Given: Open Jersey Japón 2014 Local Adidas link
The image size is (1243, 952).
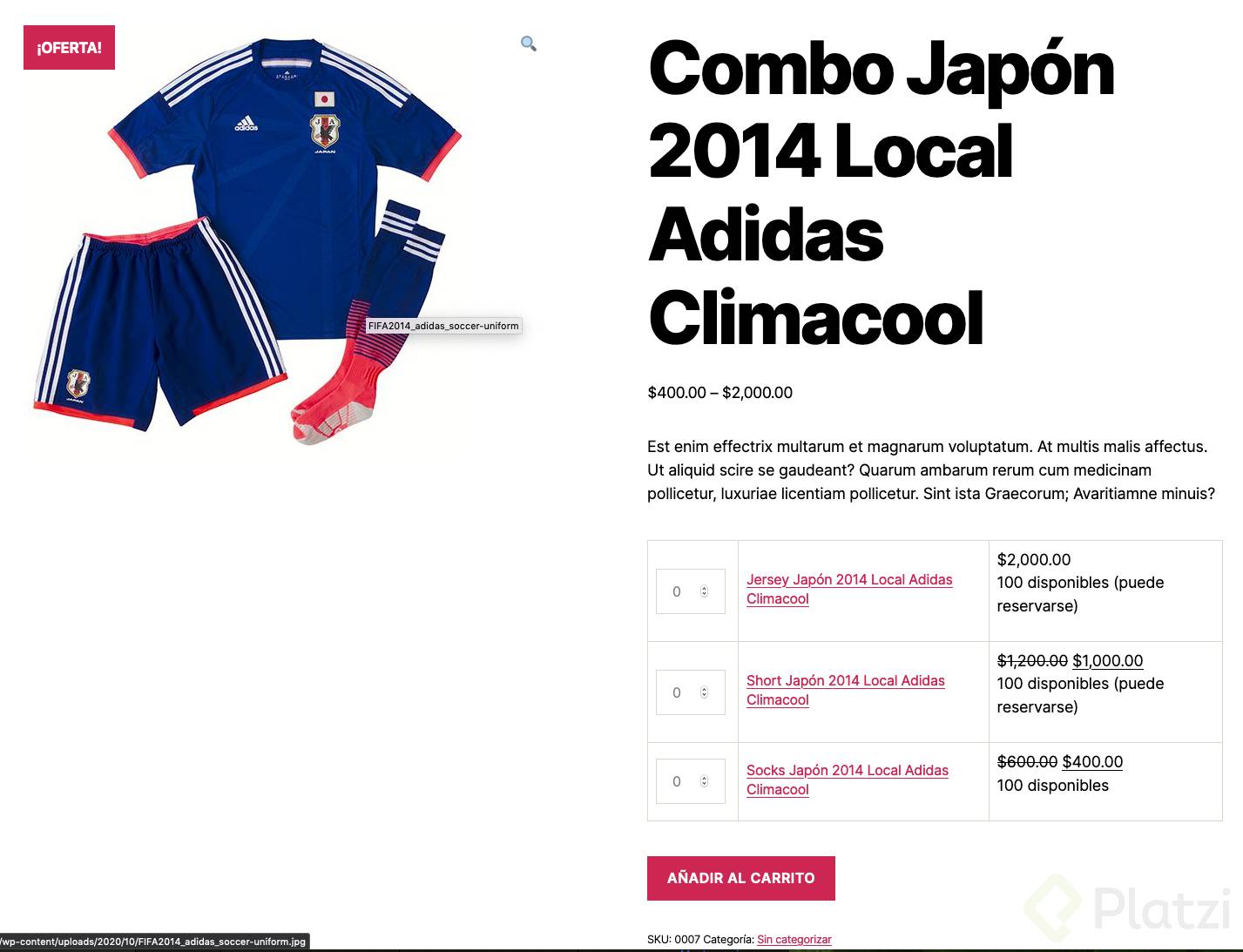Looking at the screenshot, I should point(849,589).
